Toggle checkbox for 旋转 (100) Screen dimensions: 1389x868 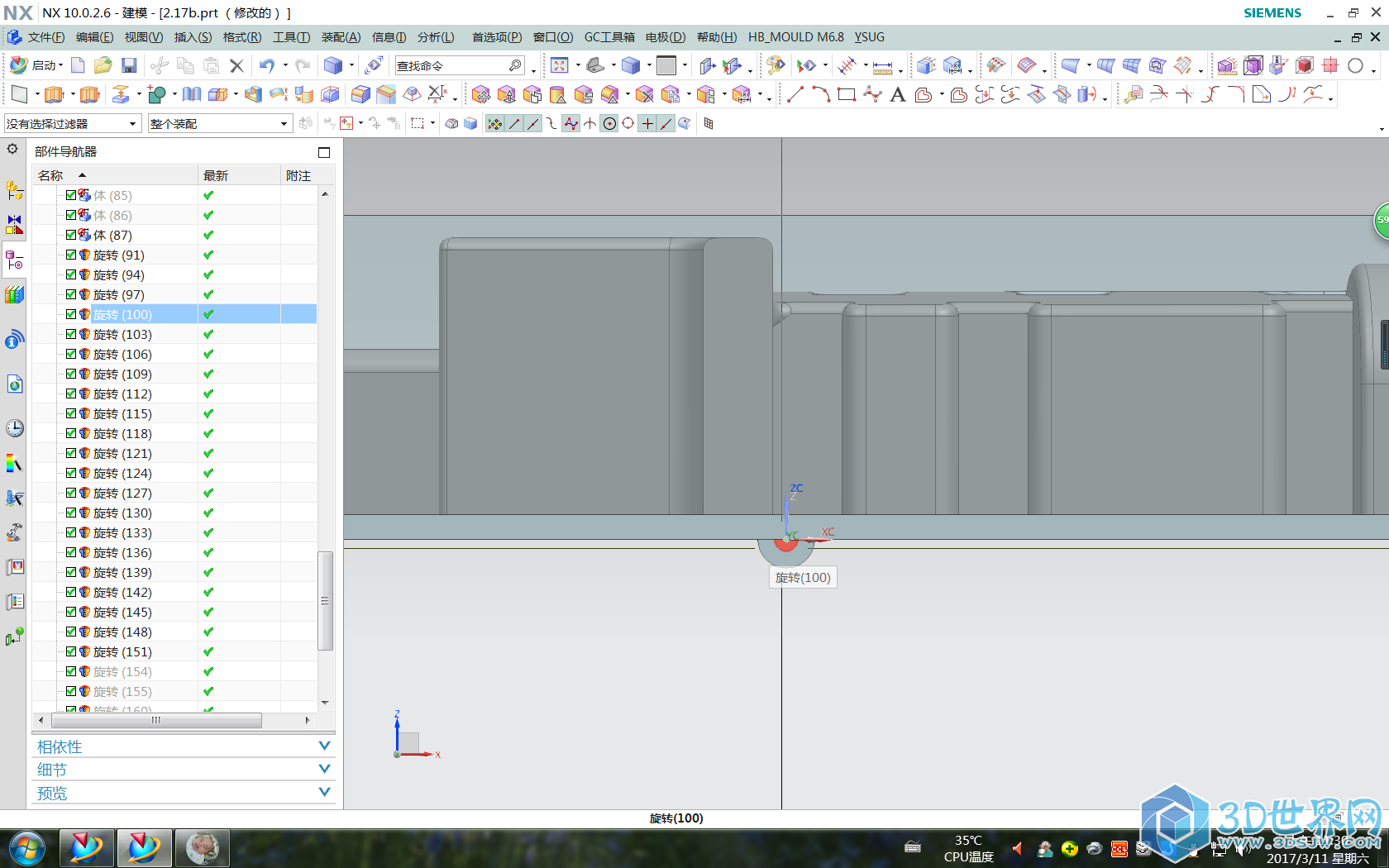[71, 314]
